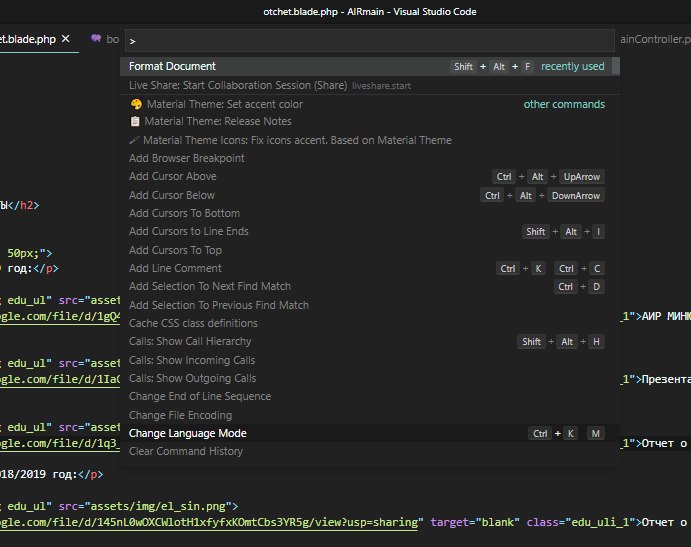
Task: Choose Calls: Show Incoming Calls
Action: (x=369, y=361)
